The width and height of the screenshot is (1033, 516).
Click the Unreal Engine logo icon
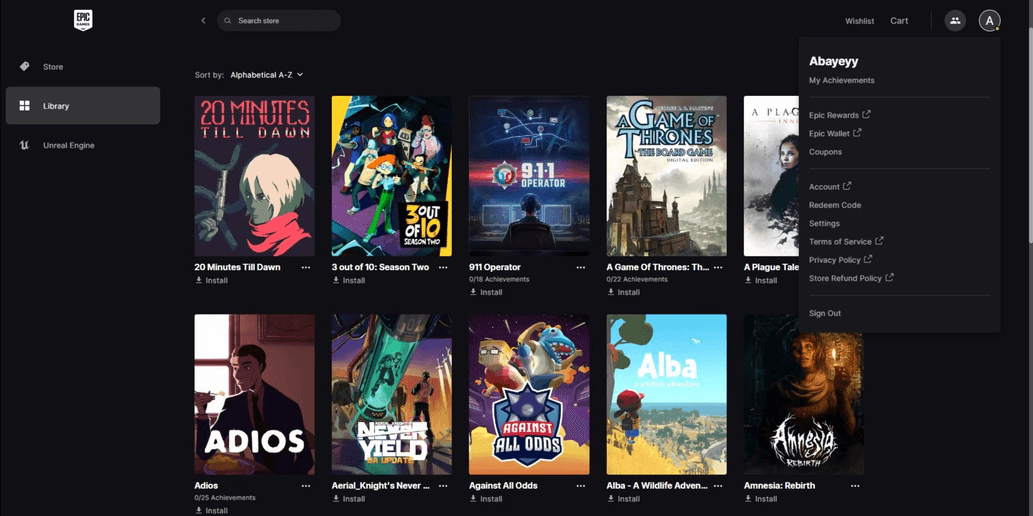pos(24,145)
